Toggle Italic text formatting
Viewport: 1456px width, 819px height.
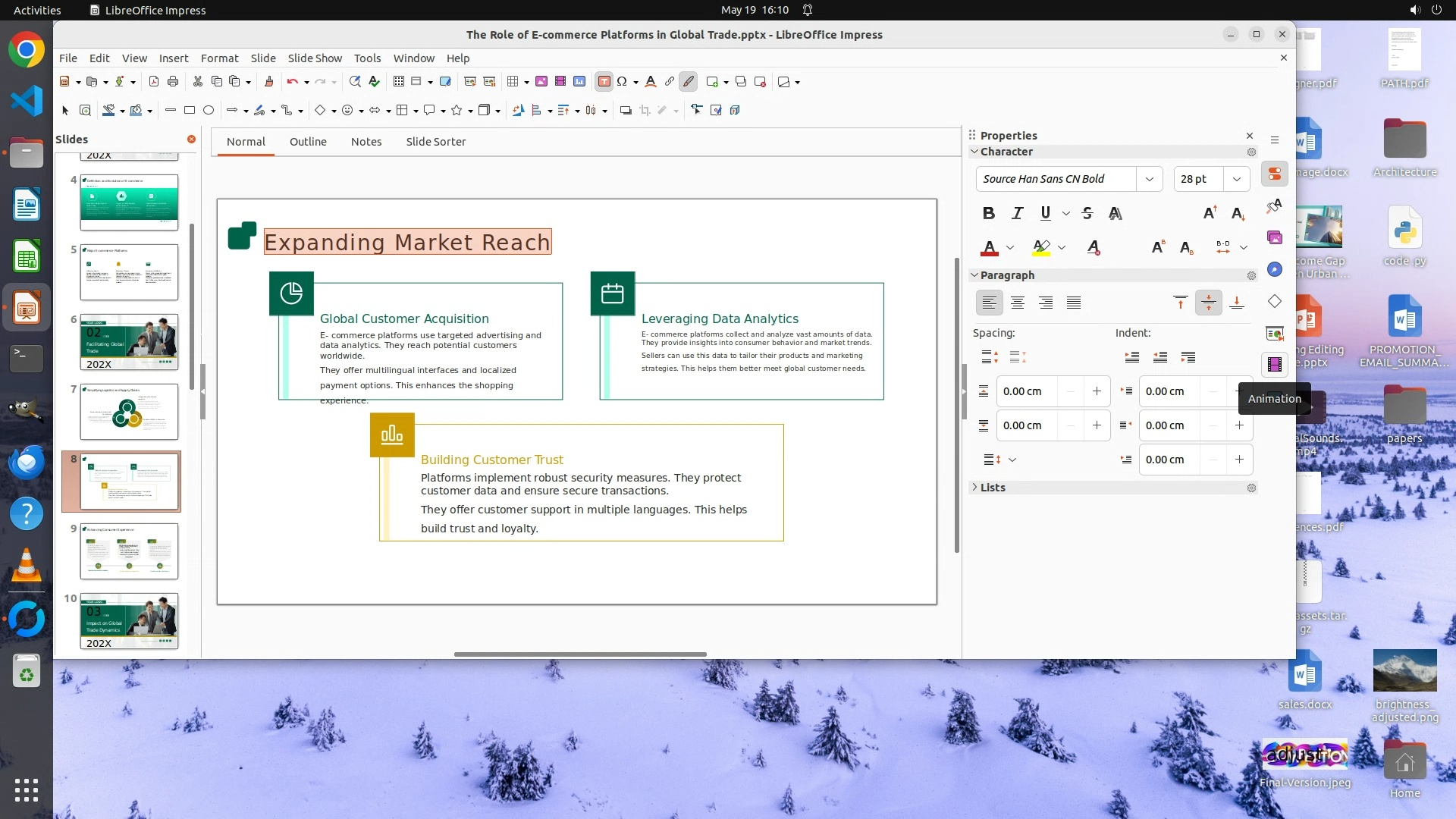(x=1017, y=213)
